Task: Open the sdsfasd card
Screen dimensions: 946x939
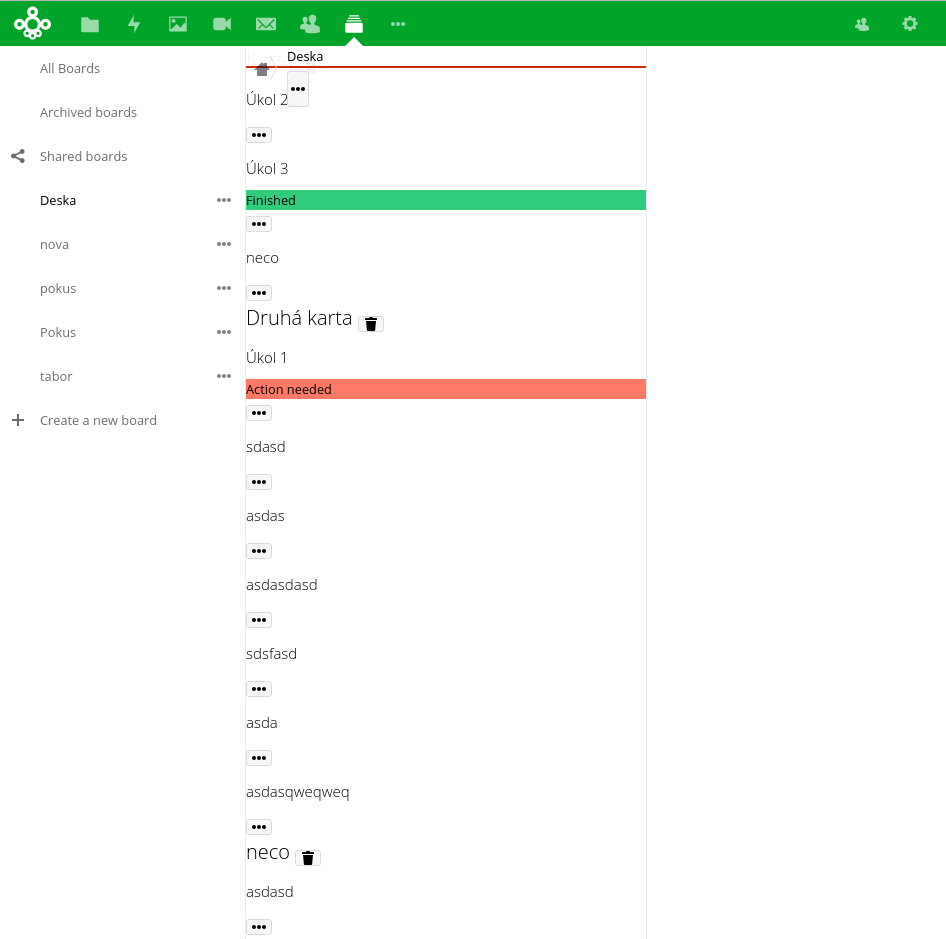Action: click(x=271, y=654)
